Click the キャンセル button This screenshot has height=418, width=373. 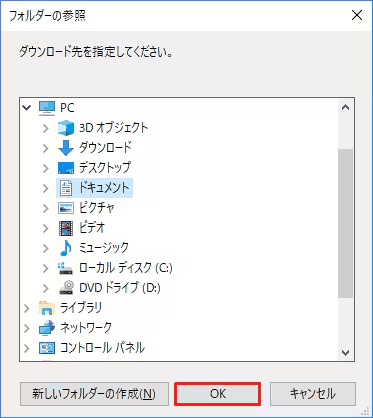[313, 394]
